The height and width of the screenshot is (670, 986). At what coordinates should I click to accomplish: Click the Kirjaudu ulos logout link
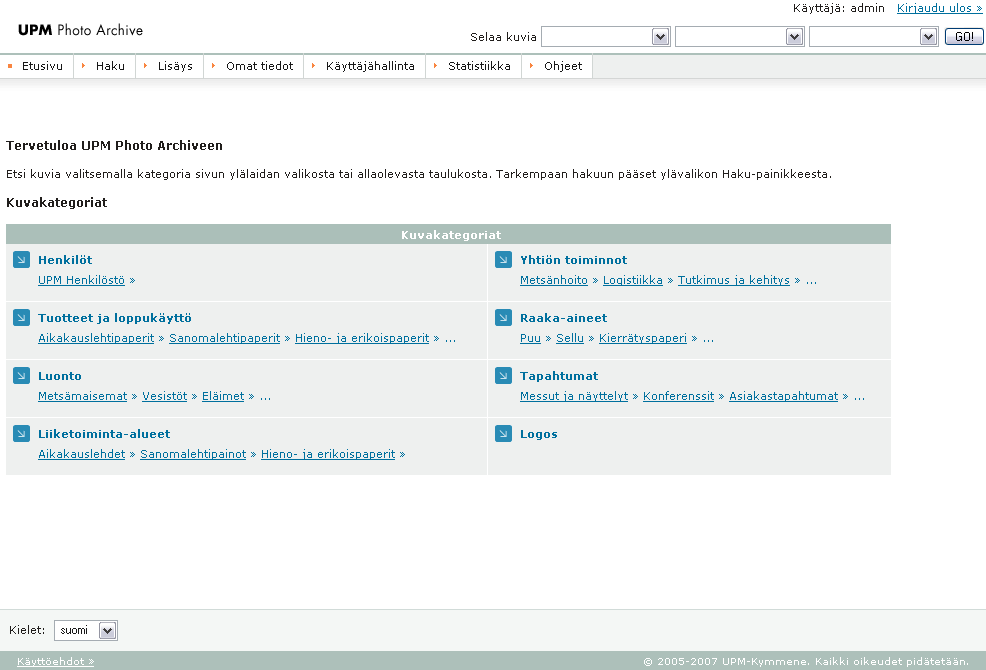coord(939,8)
